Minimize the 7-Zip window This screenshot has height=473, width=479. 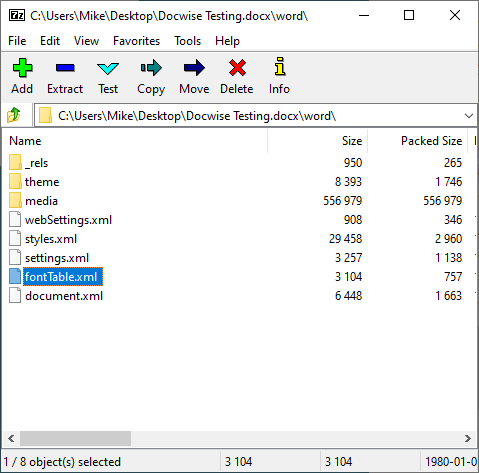pyautogui.click(x=364, y=15)
